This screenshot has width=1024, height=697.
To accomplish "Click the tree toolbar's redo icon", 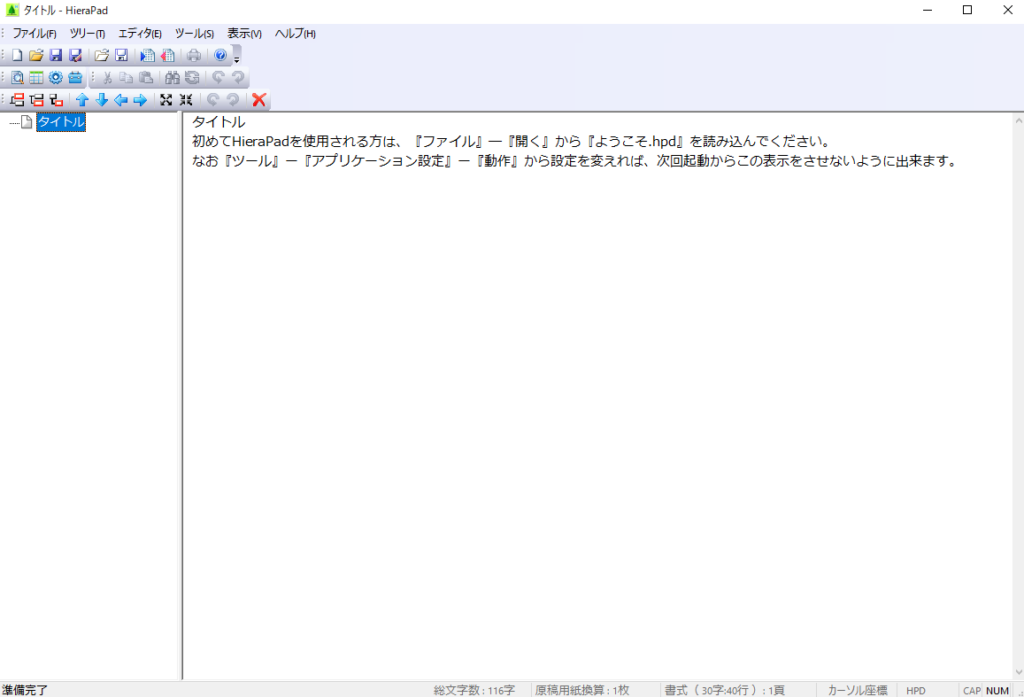I will point(232,100).
